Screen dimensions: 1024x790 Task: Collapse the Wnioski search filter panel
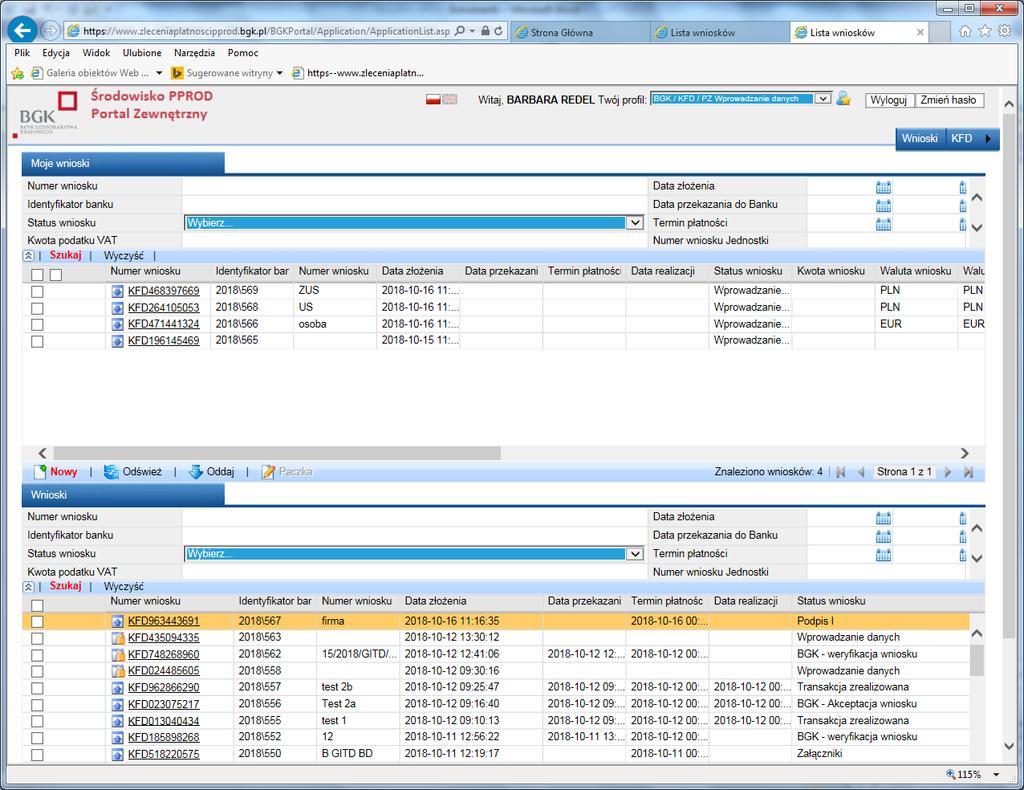coord(29,587)
